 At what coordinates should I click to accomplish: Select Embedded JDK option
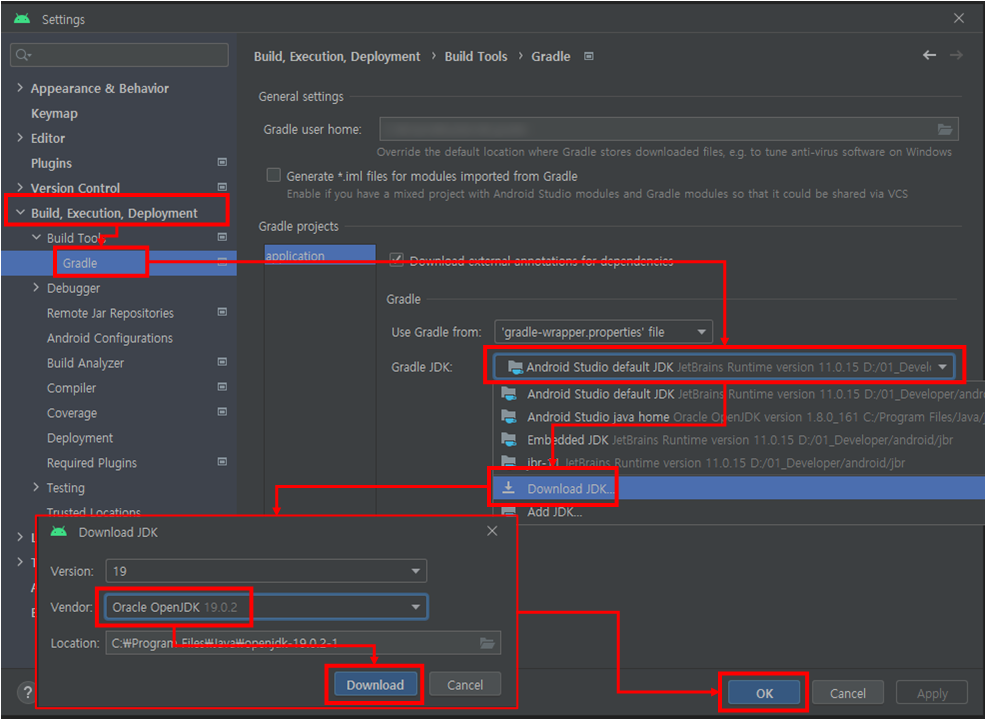(739, 440)
